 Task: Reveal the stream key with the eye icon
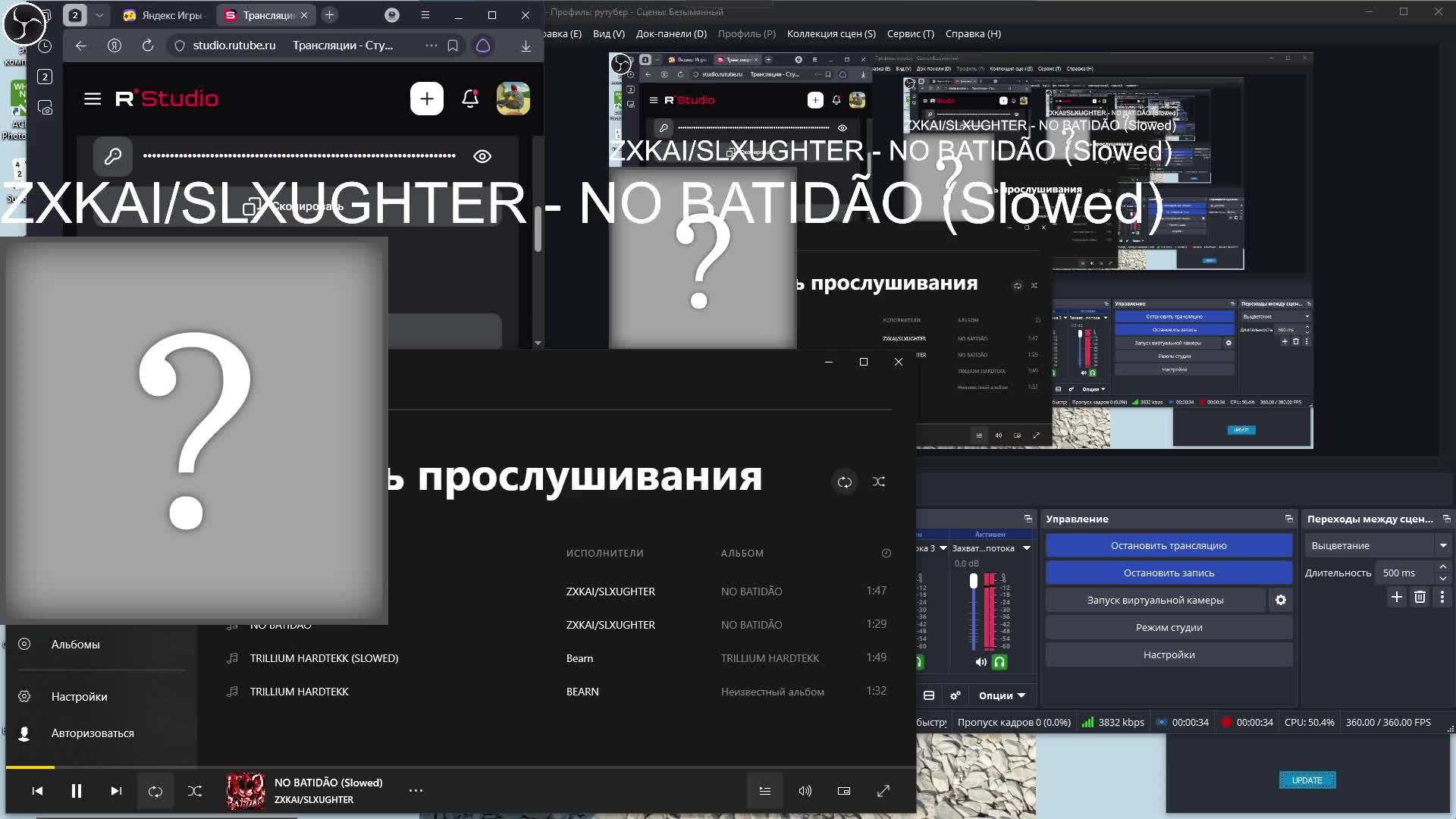(482, 156)
